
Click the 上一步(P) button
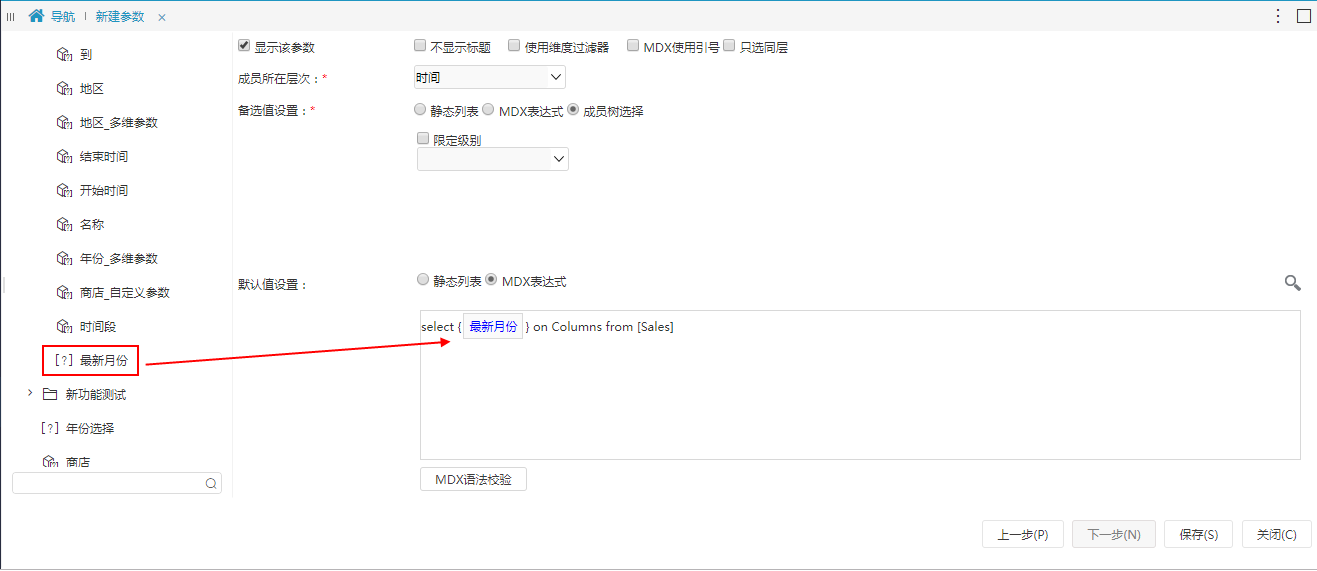[x=1023, y=534]
